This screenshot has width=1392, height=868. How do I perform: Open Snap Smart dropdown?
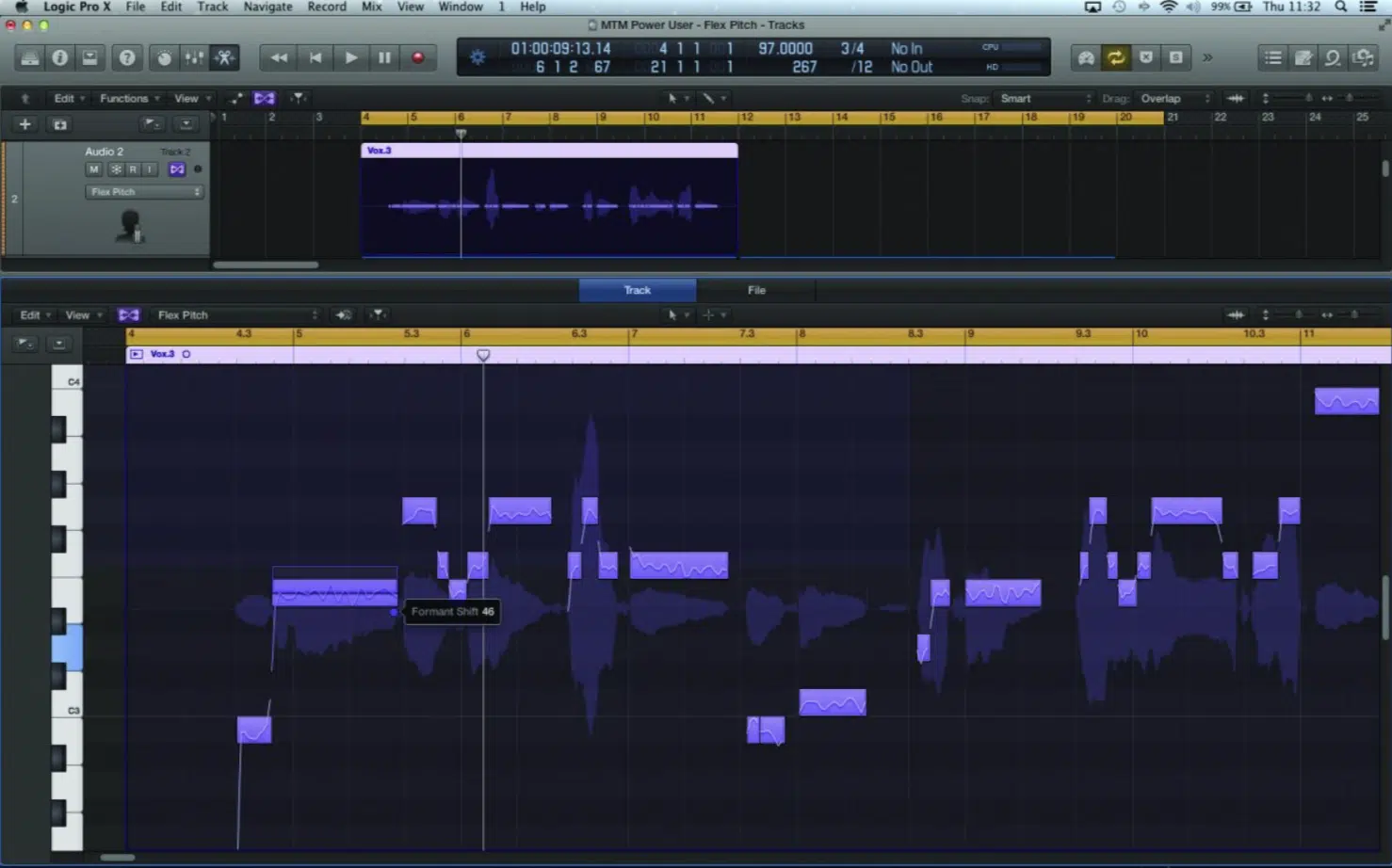[1045, 99]
